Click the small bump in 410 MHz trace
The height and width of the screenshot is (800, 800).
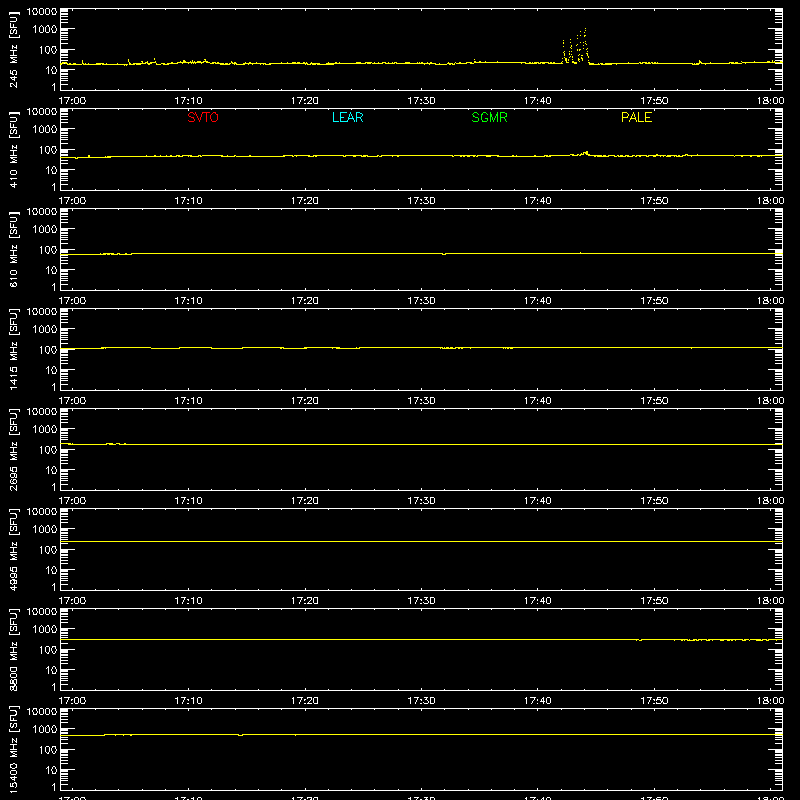pyautogui.click(x=584, y=153)
